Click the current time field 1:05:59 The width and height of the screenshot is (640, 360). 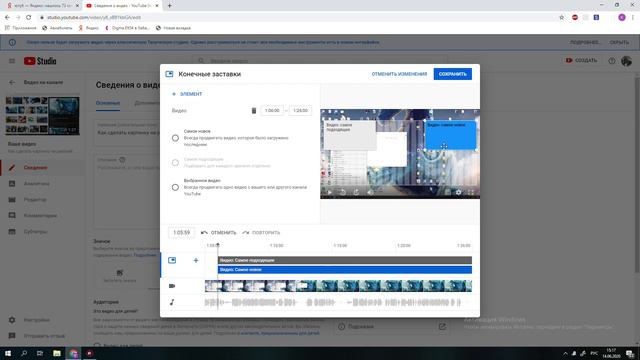[182, 233]
